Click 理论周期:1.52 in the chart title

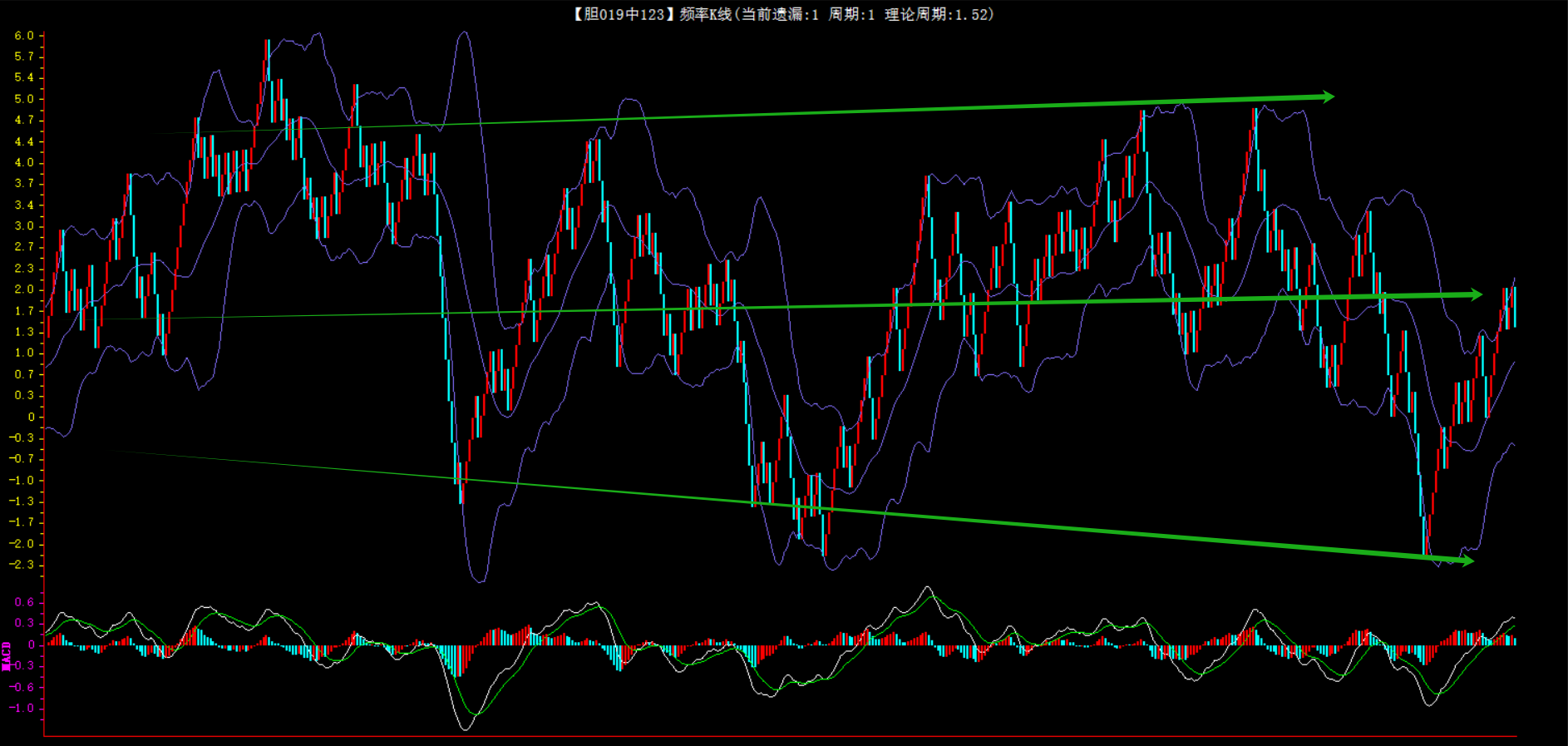pyautogui.click(x=937, y=14)
